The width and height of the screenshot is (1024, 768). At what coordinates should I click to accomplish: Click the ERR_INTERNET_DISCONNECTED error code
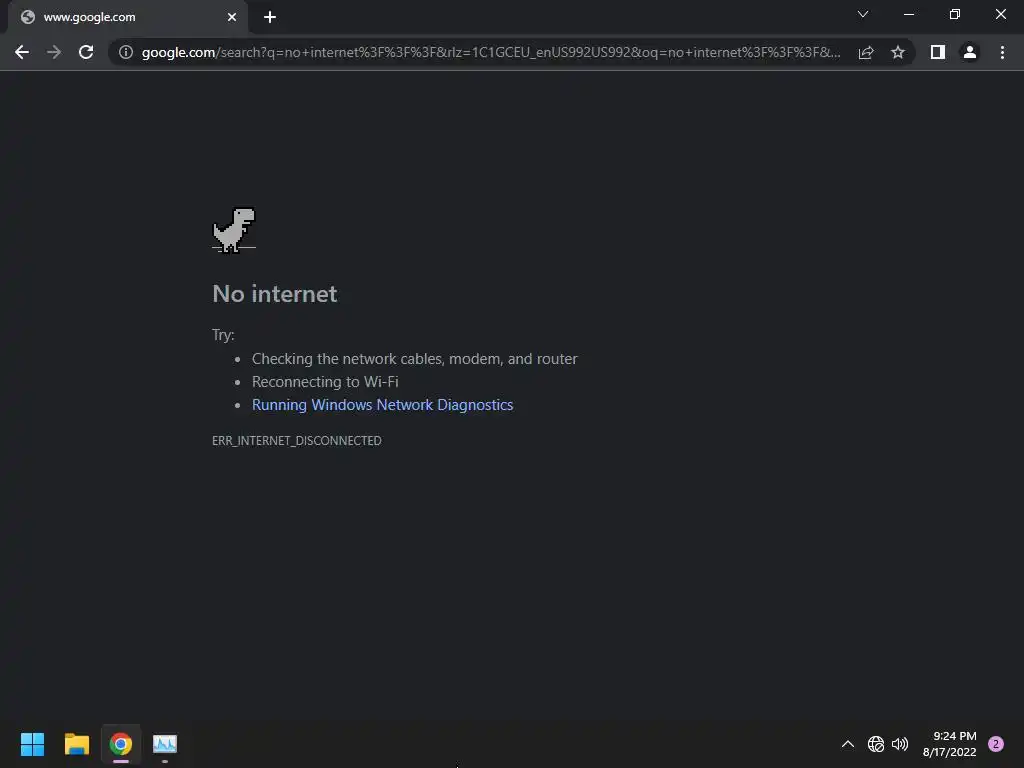(296, 441)
